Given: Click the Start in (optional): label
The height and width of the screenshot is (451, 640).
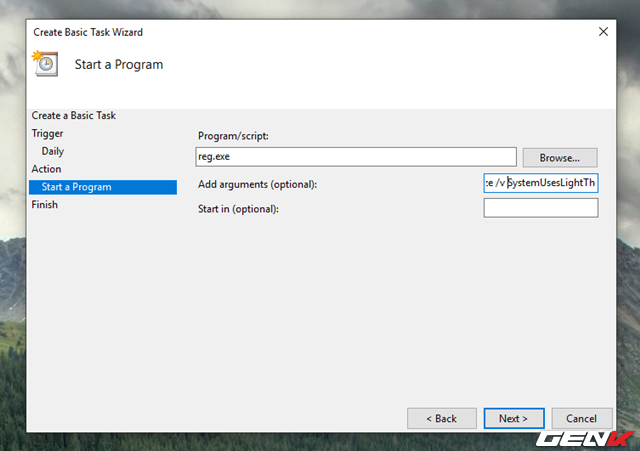Looking at the screenshot, I should pos(238,209).
